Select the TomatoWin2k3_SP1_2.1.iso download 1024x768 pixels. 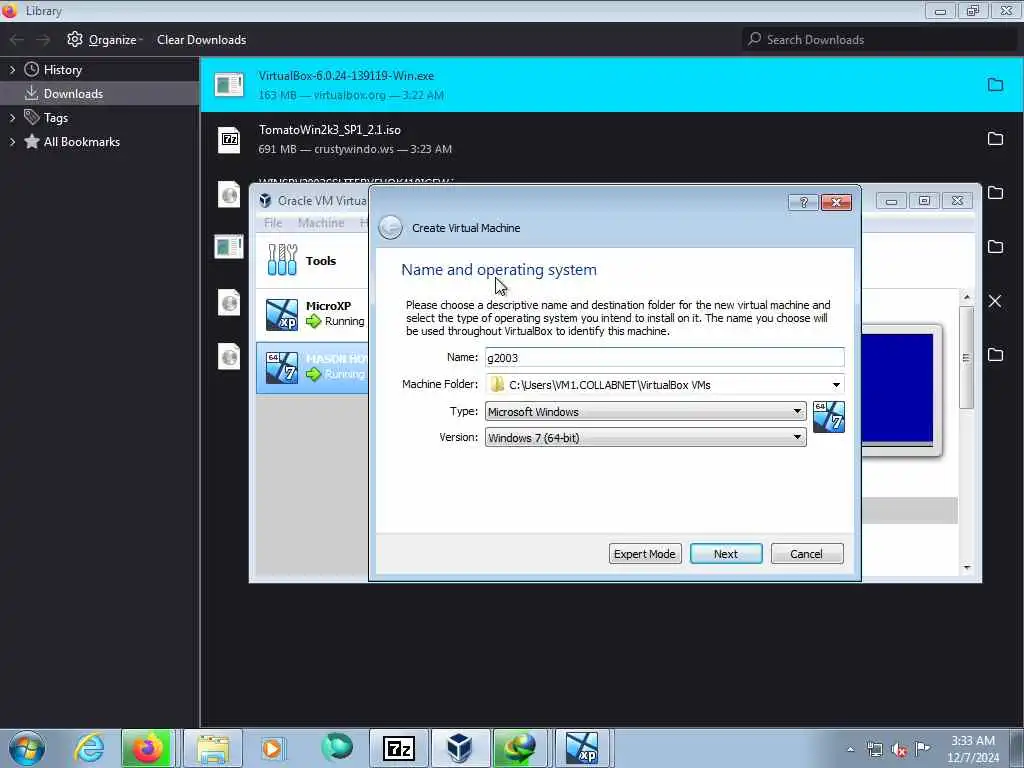[611, 139]
